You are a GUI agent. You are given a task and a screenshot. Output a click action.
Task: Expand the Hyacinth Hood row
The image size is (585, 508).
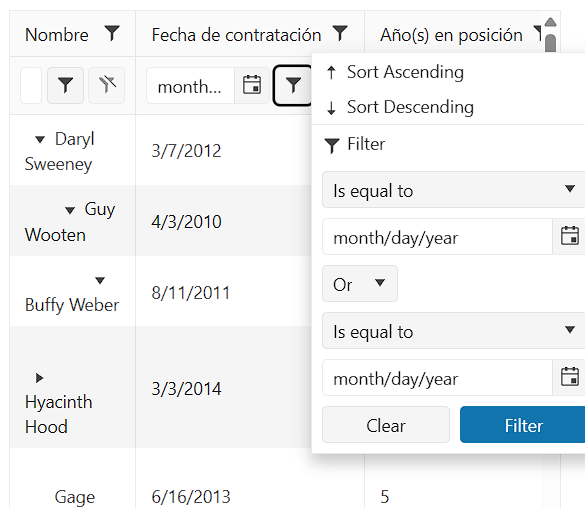pos(39,378)
